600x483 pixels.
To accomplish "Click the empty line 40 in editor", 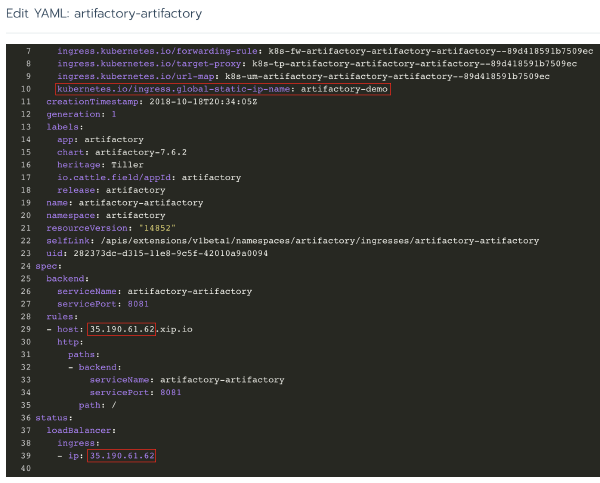I will [x=300, y=469].
